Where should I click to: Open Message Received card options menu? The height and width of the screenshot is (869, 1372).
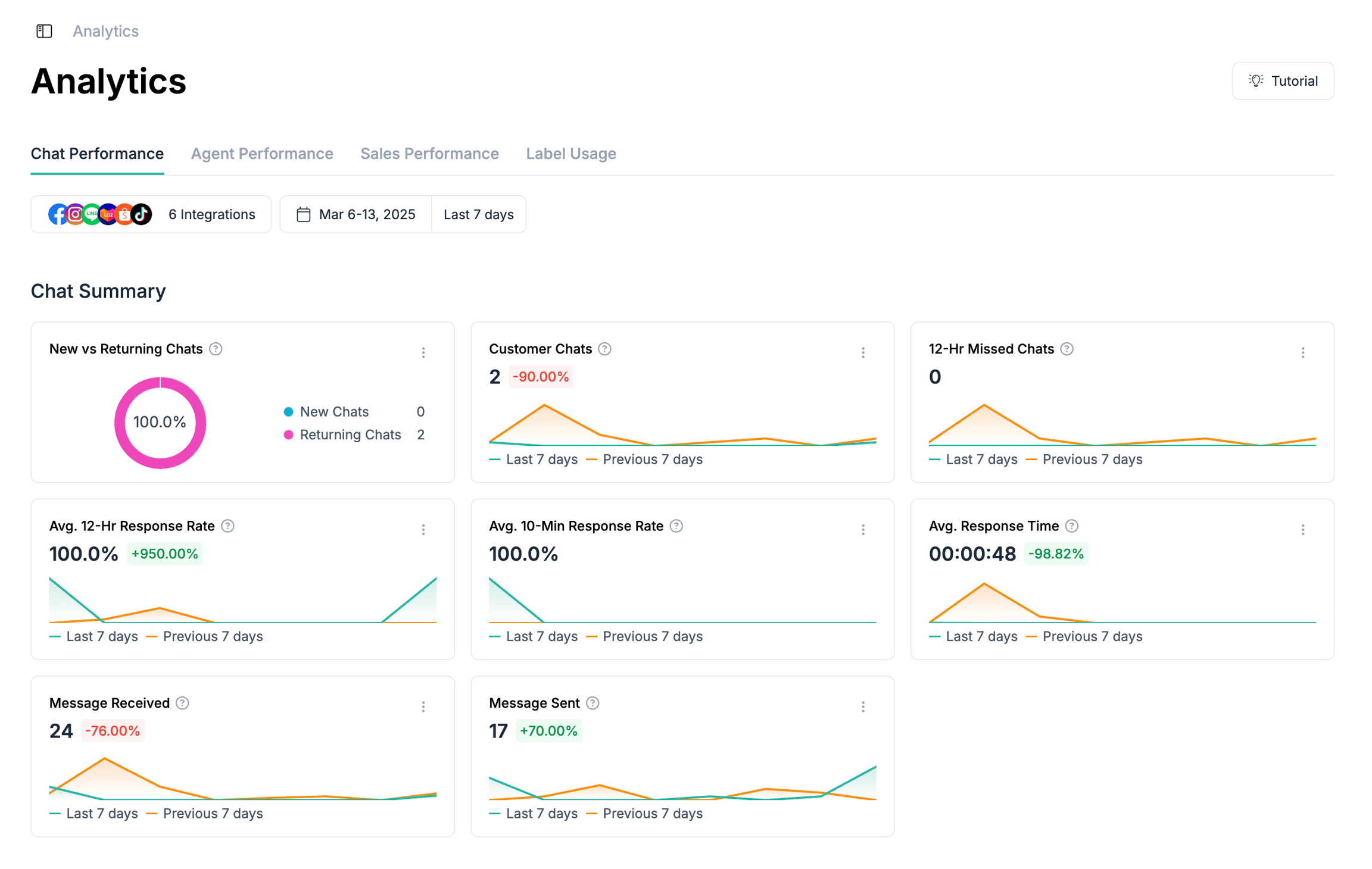point(423,707)
